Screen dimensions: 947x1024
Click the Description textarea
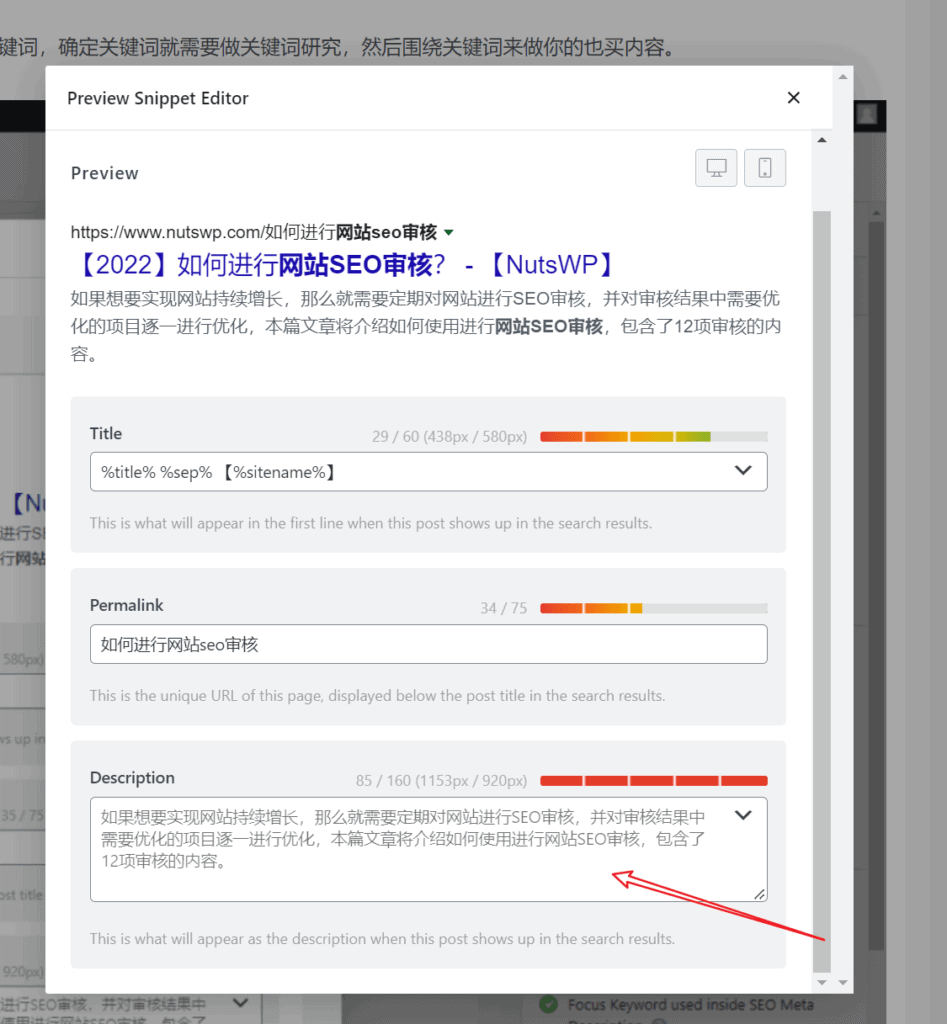point(428,850)
